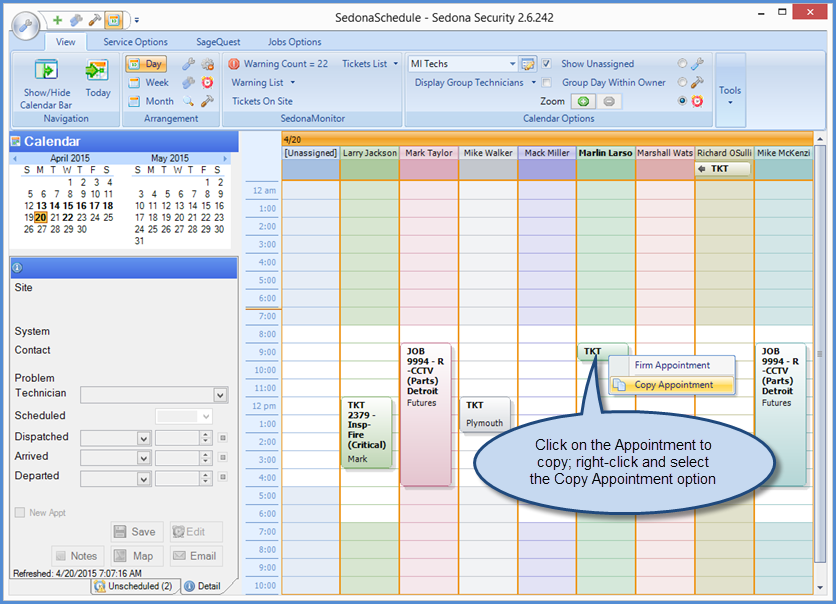Image resolution: width=836 pixels, height=604 pixels.
Task: Zoom out with the grey minus button
Action: [x=609, y=101]
